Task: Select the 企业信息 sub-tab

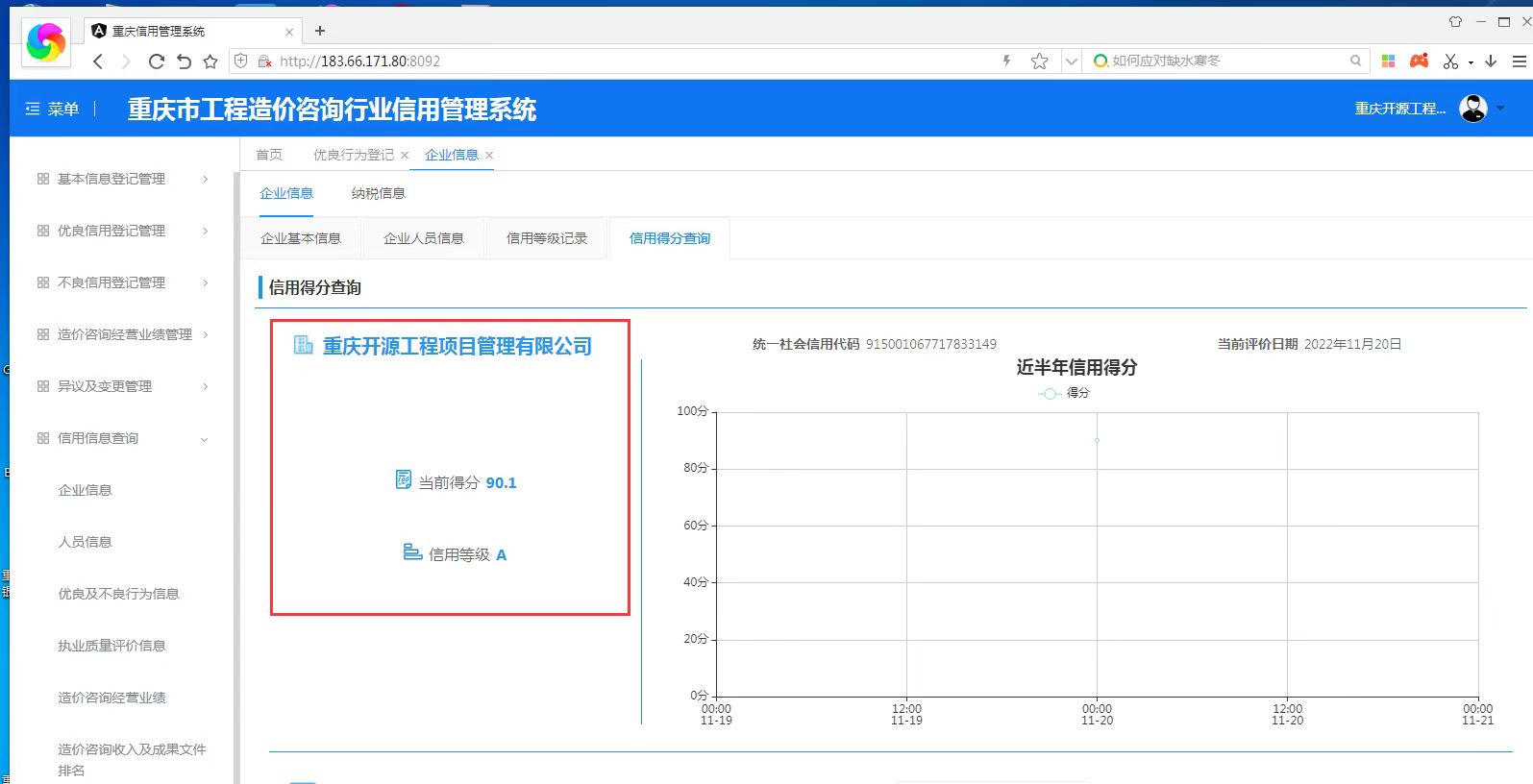Action: [286, 193]
